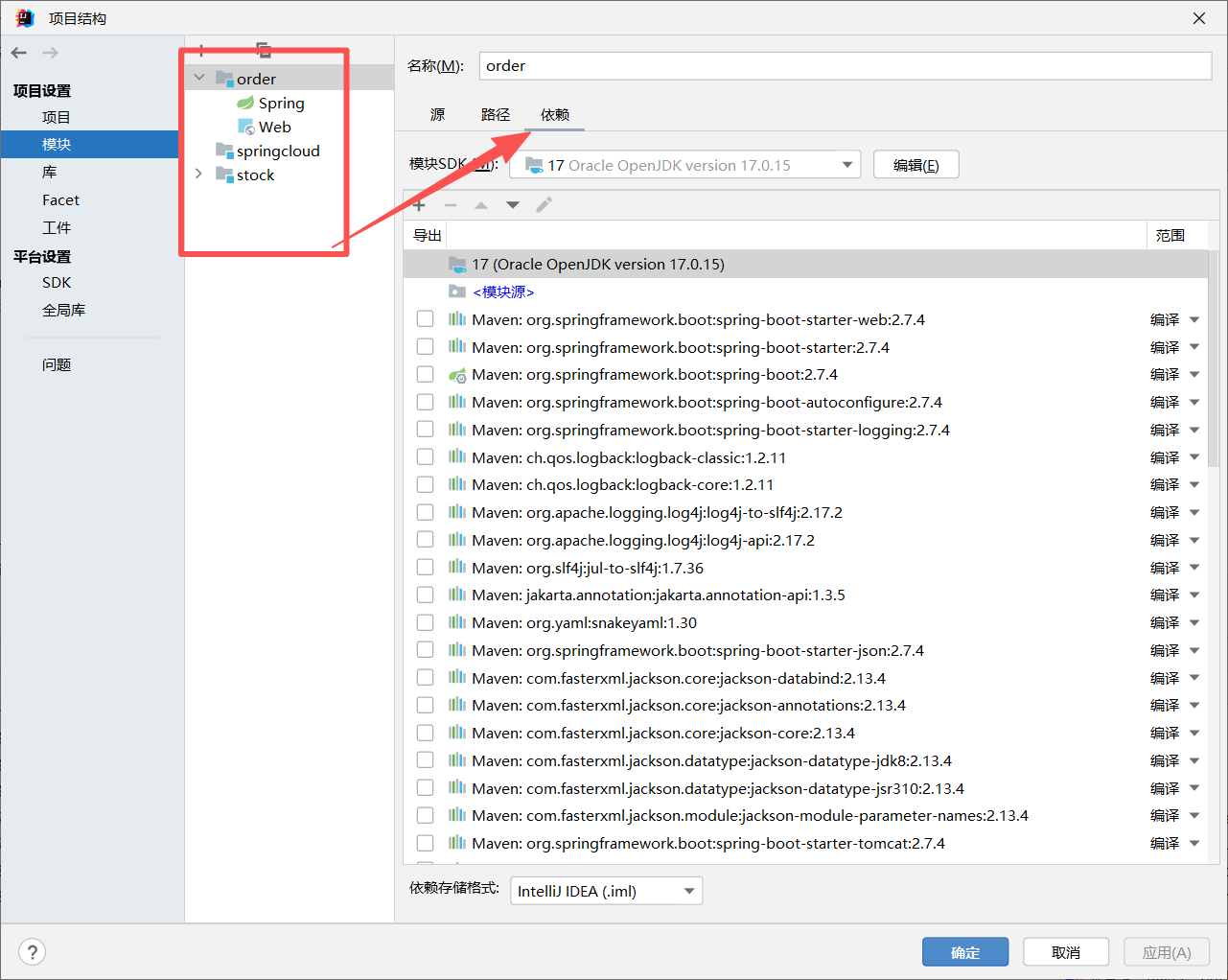Image resolution: width=1228 pixels, height=980 pixels.
Task: Switch to the 路径 tab
Action: [496, 114]
